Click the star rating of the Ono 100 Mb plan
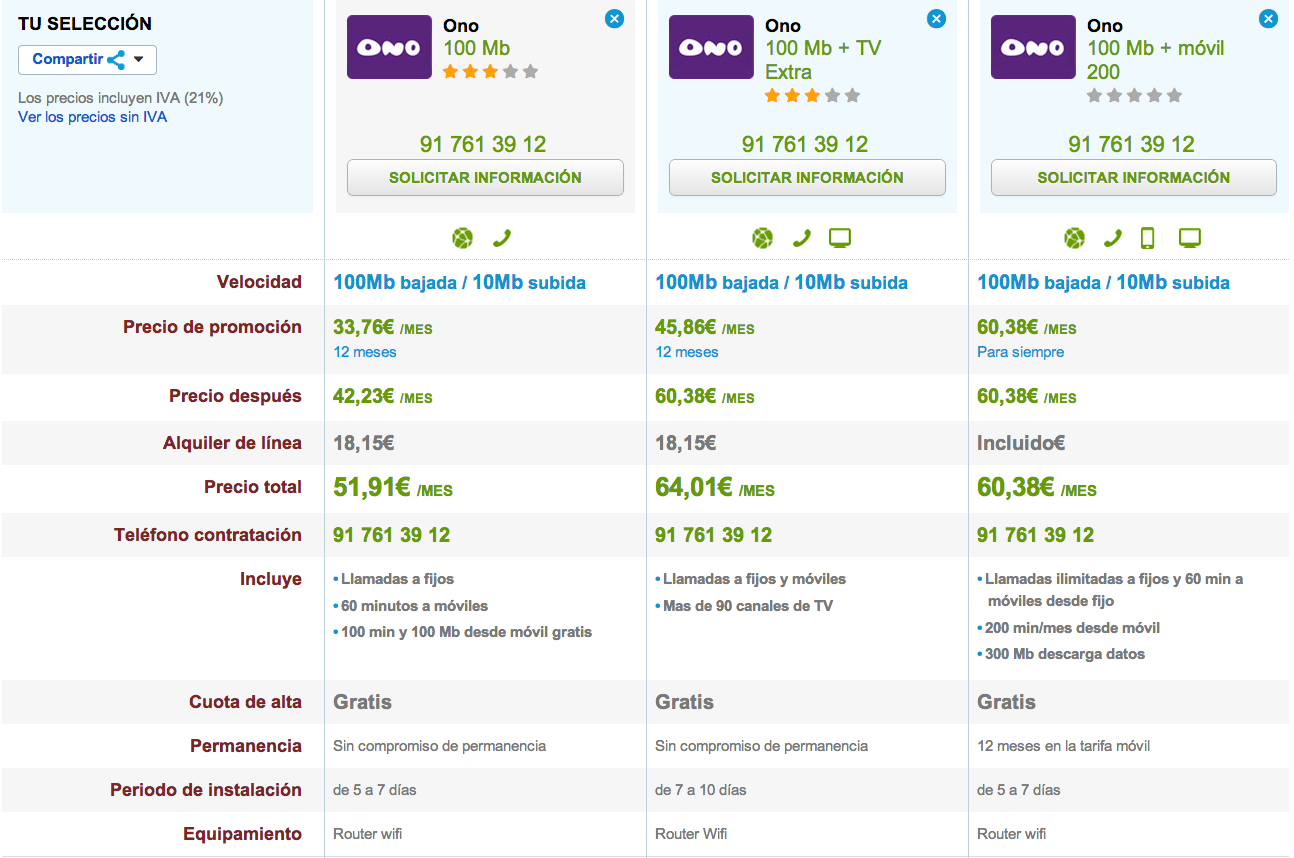This screenshot has height=858, width=1294. (491, 72)
